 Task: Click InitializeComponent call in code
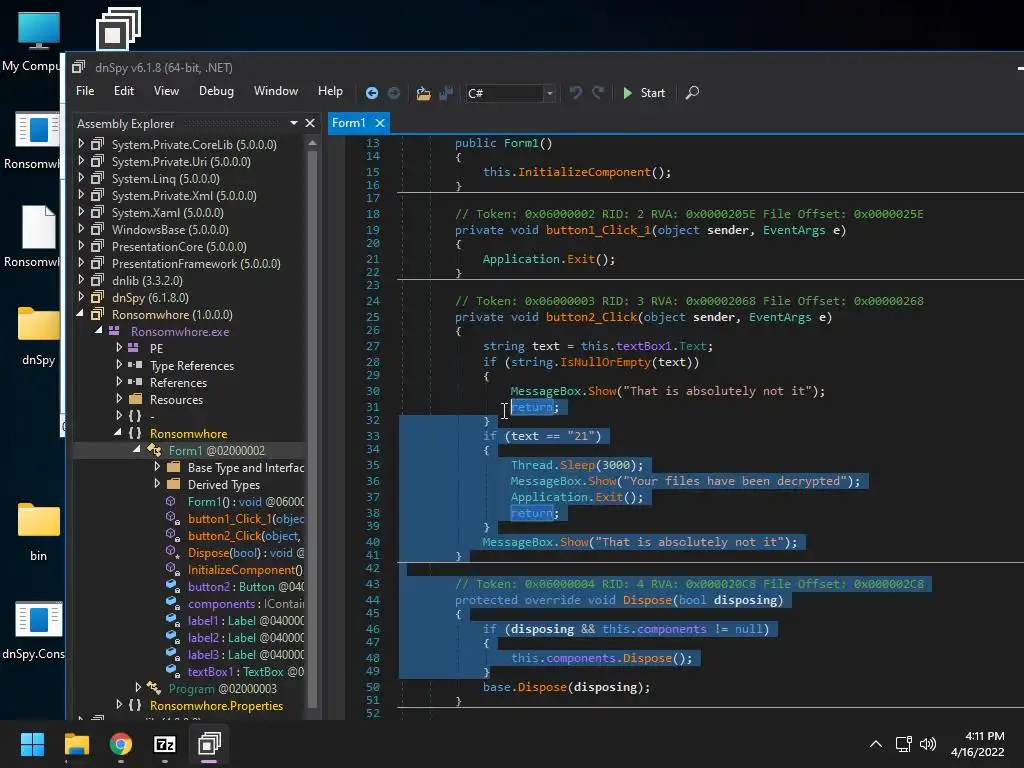[x=584, y=172]
